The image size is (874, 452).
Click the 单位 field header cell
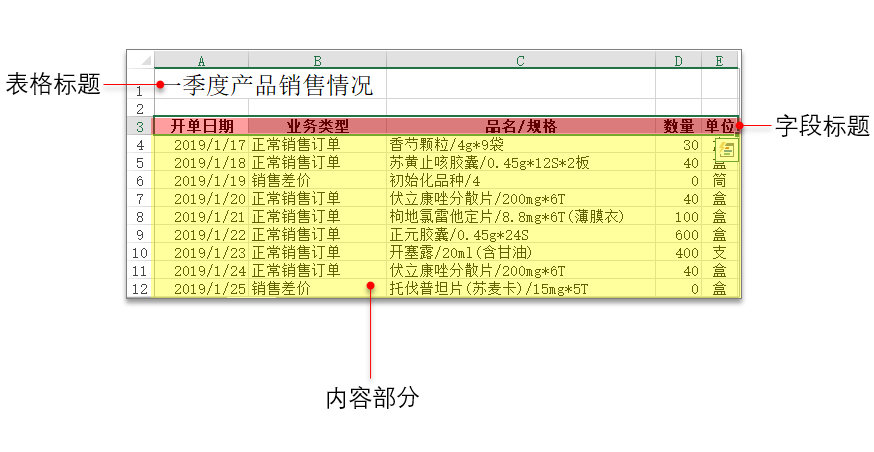pos(720,126)
